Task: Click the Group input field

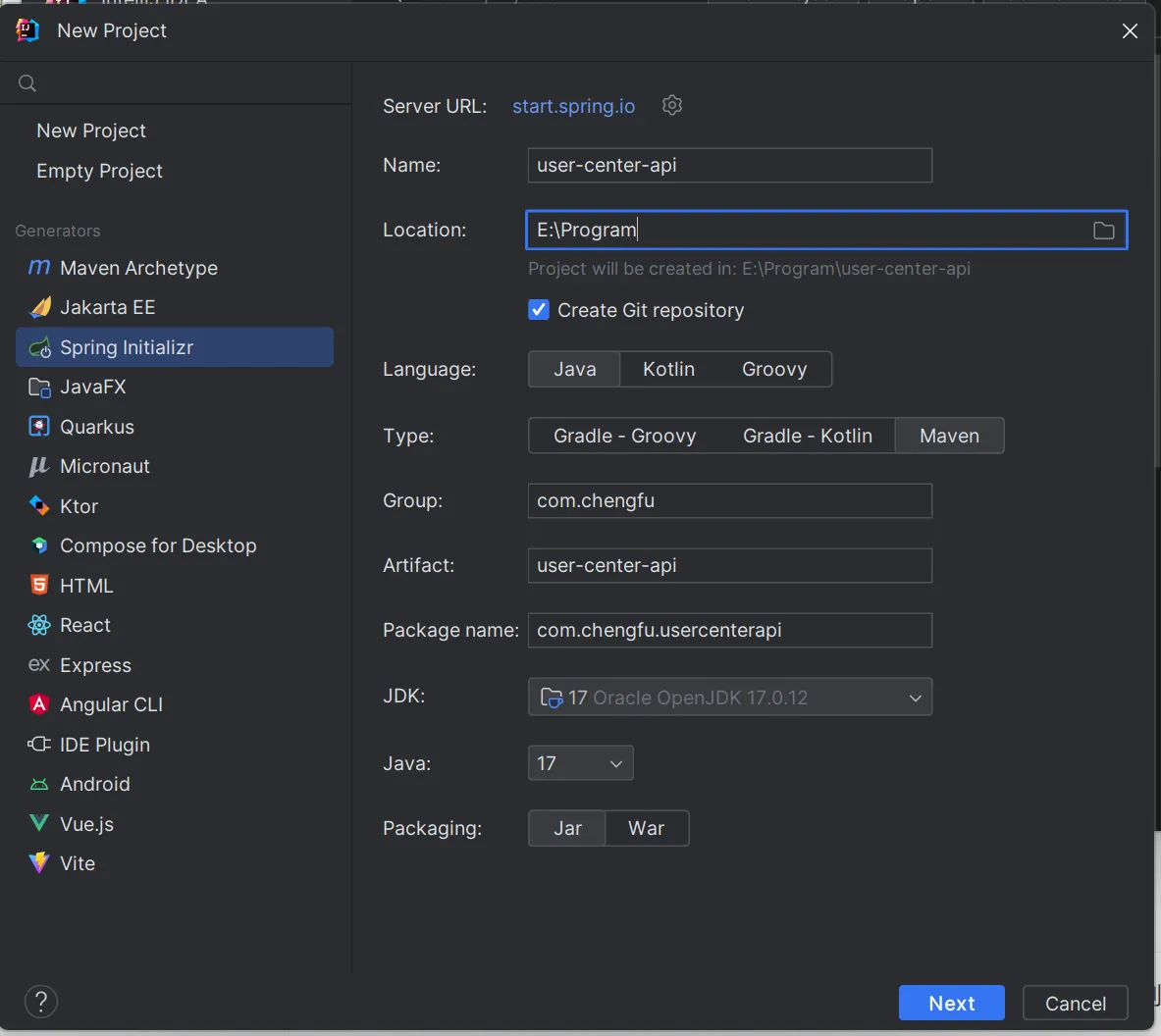Action: [729, 501]
